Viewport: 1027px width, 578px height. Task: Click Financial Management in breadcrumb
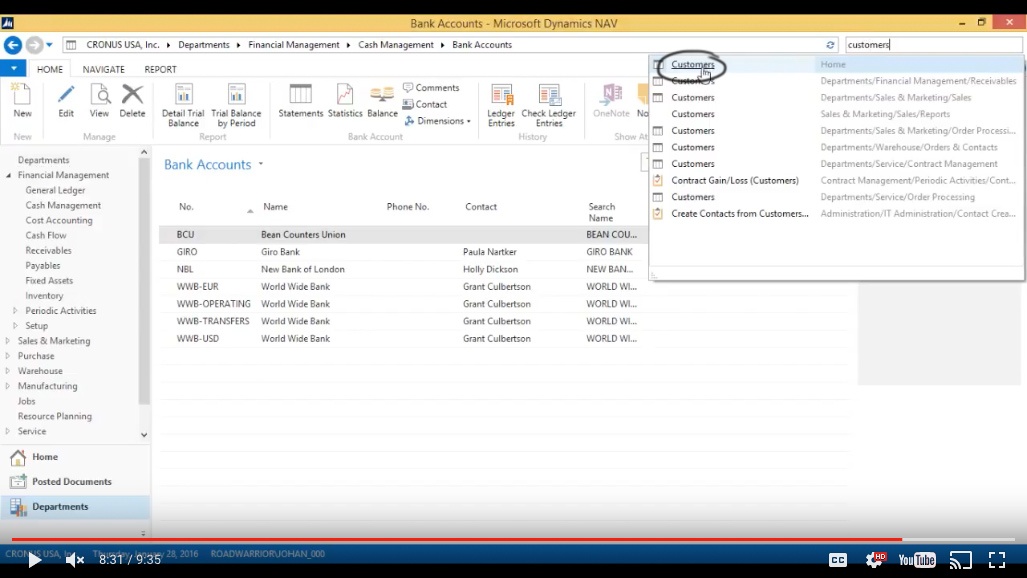pyautogui.click(x=293, y=45)
